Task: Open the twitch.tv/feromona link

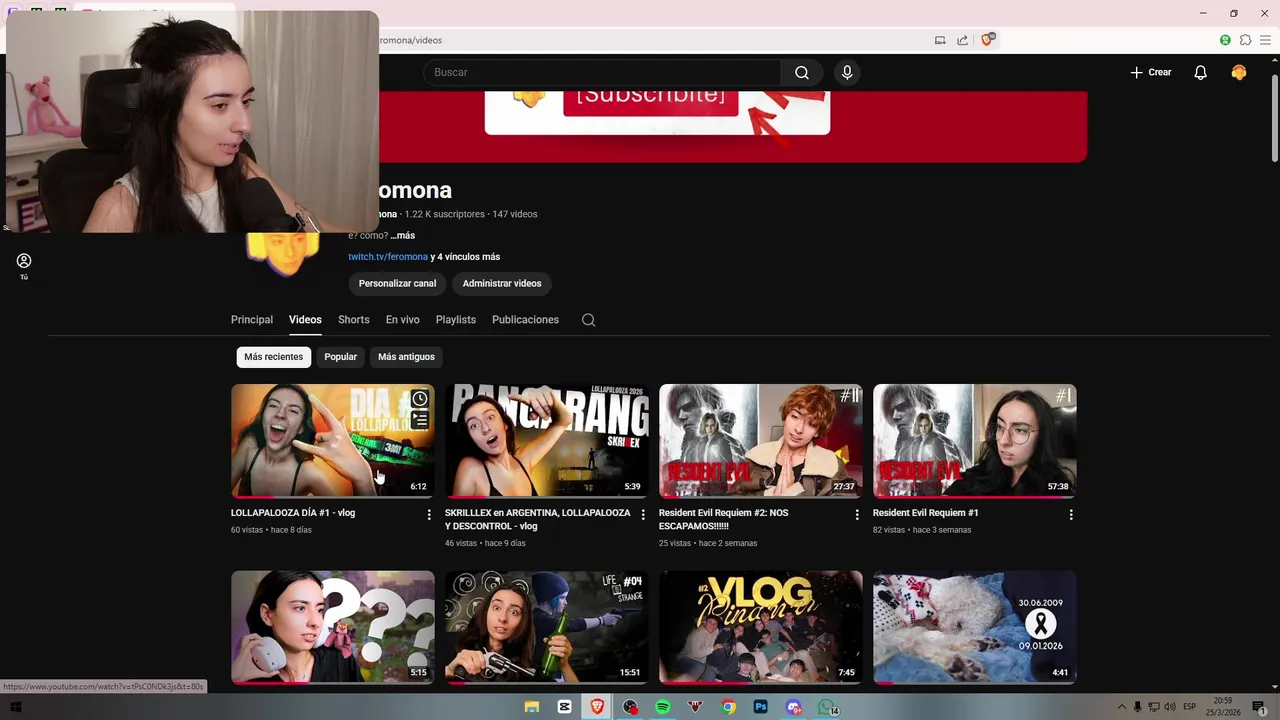Action: (388, 257)
